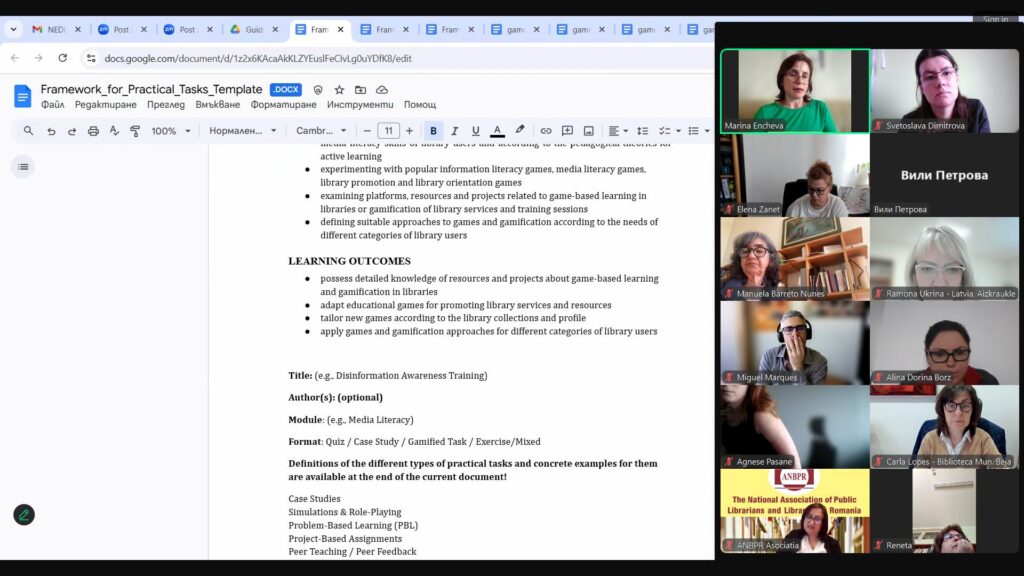The image size is (1024, 576).
Task: Toggle bold formatting button
Action: coord(433,131)
